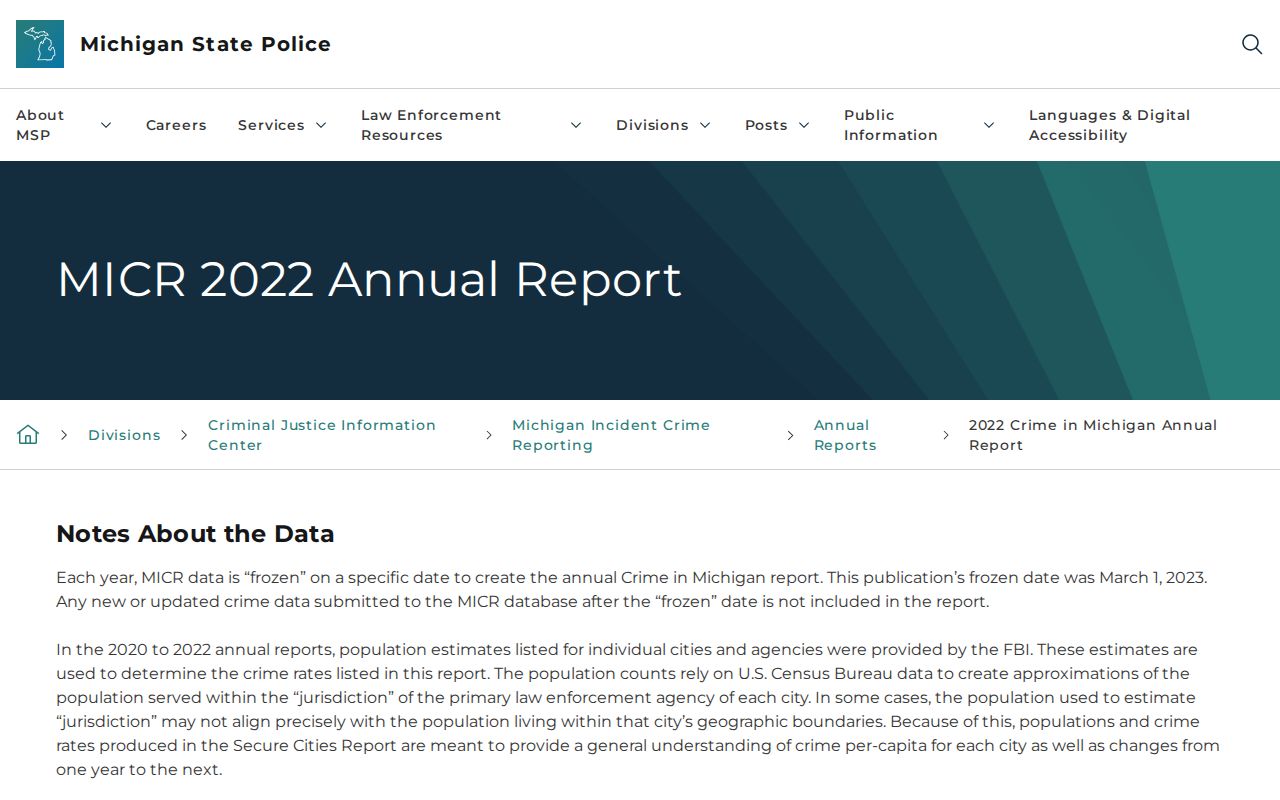Open Languages & Digital Accessibility link

(x=1110, y=125)
